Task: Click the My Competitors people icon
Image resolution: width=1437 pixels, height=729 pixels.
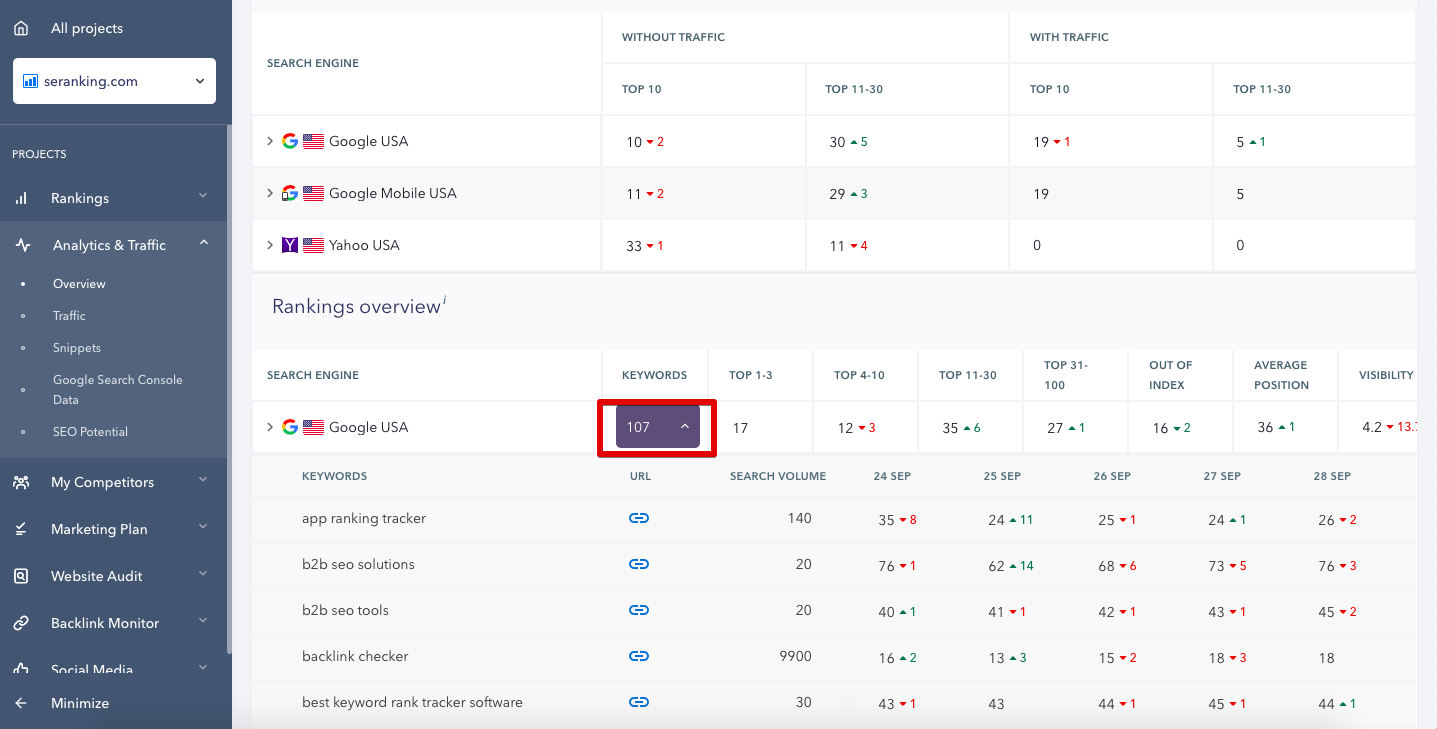Action: pyautogui.click(x=21, y=482)
